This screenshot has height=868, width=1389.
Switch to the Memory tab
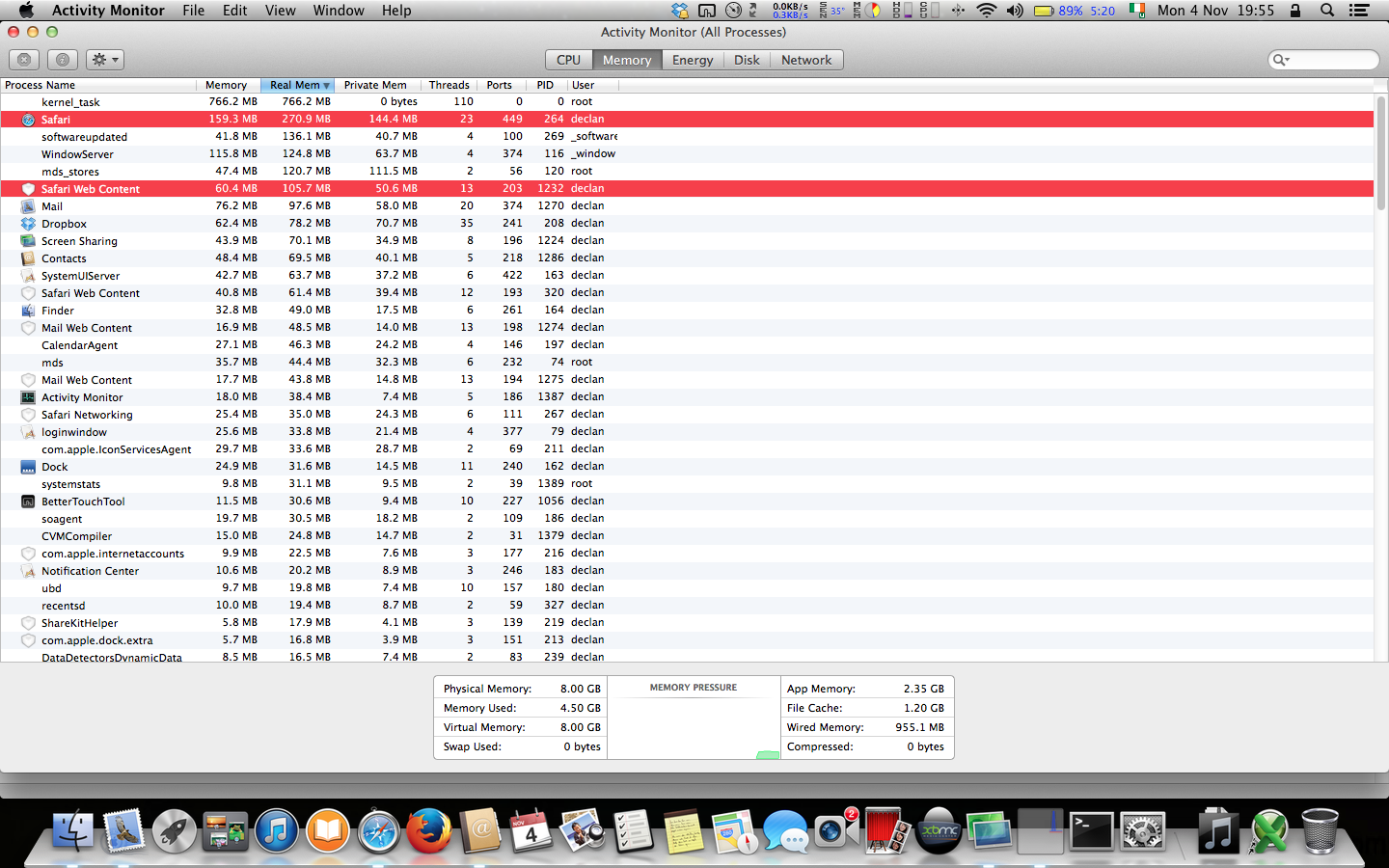627,60
